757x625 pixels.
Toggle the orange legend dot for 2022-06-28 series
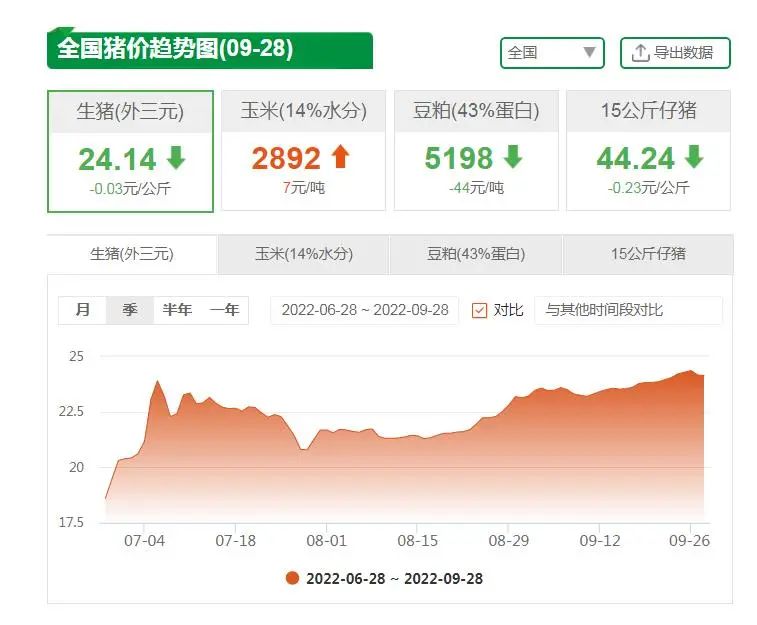(x=292, y=578)
